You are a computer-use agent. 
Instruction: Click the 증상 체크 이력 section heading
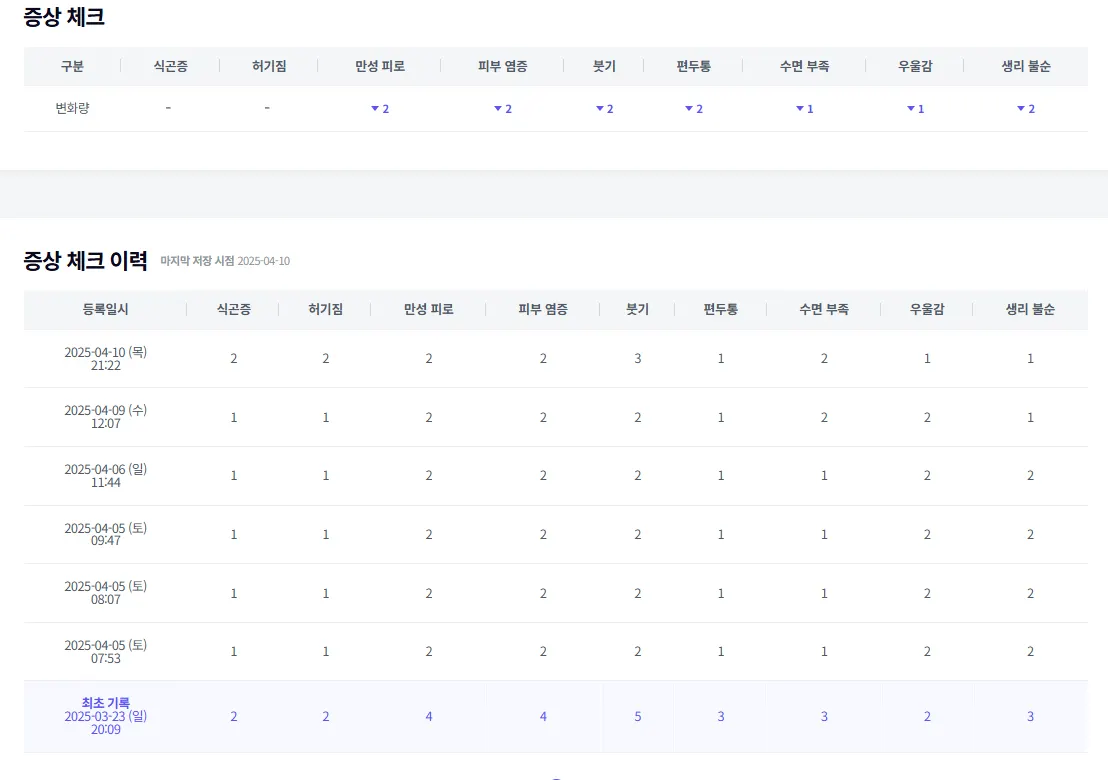pyautogui.click(x=86, y=261)
